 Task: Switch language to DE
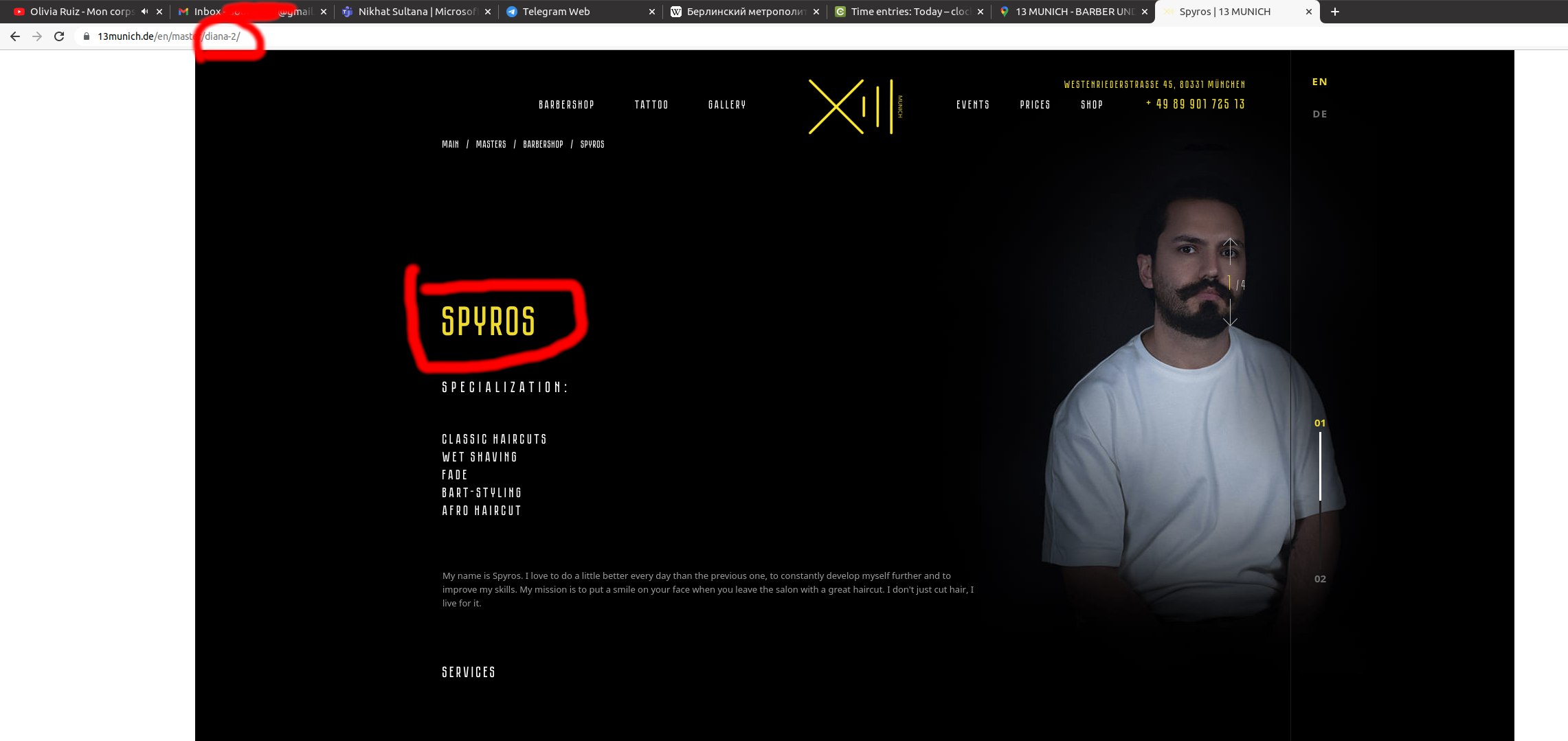pyautogui.click(x=1319, y=114)
